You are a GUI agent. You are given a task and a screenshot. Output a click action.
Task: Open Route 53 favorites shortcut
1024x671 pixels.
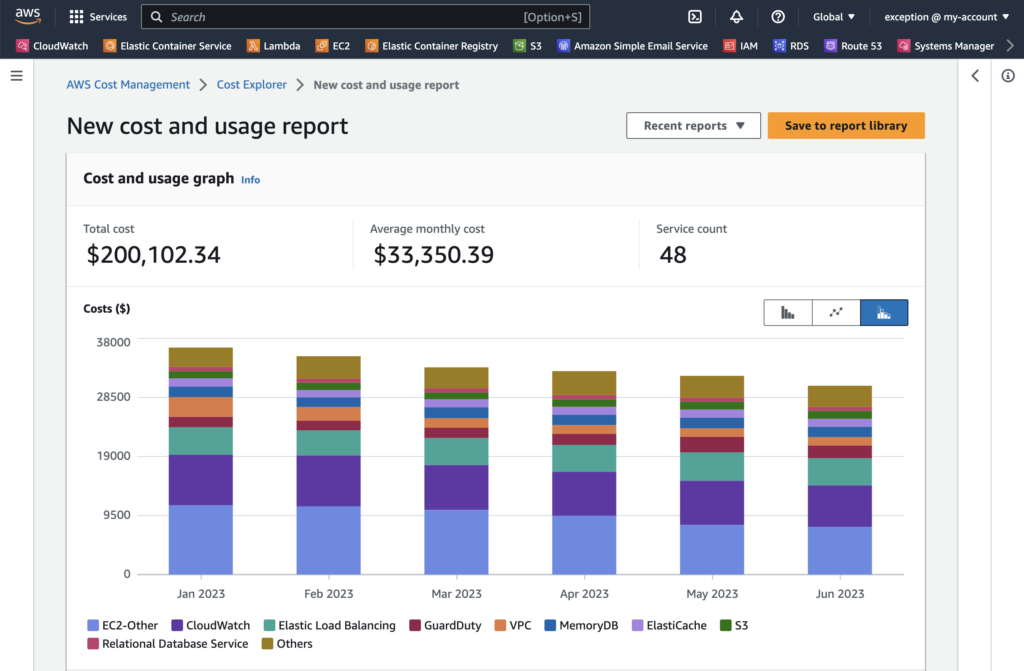click(x=853, y=46)
